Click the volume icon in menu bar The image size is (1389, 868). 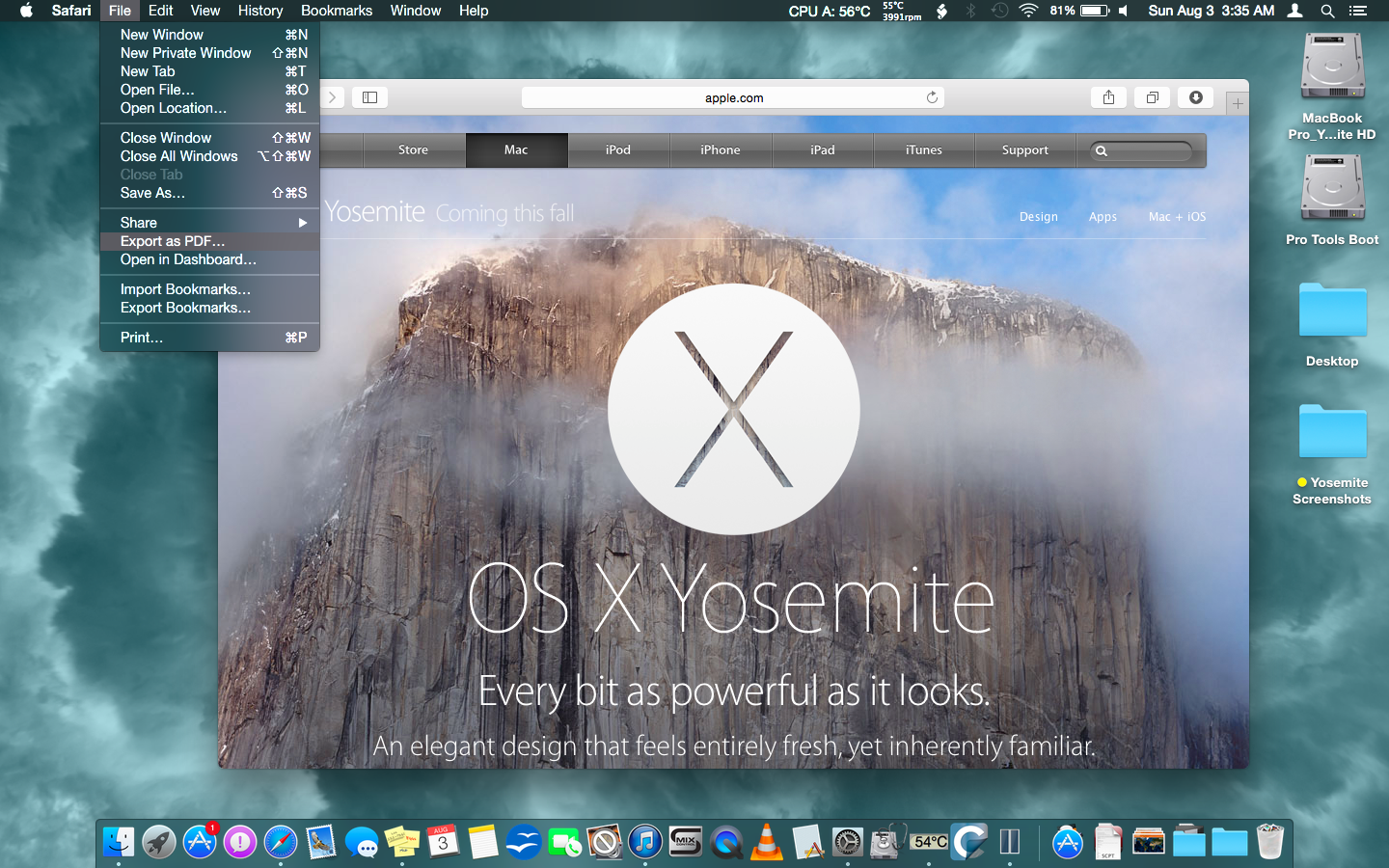point(1123,11)
